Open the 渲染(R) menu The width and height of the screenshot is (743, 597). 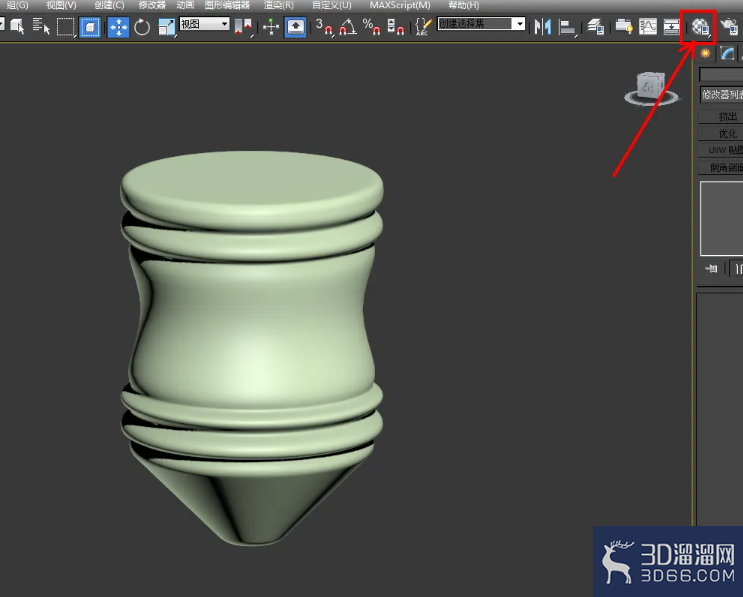tap(279, 5)
